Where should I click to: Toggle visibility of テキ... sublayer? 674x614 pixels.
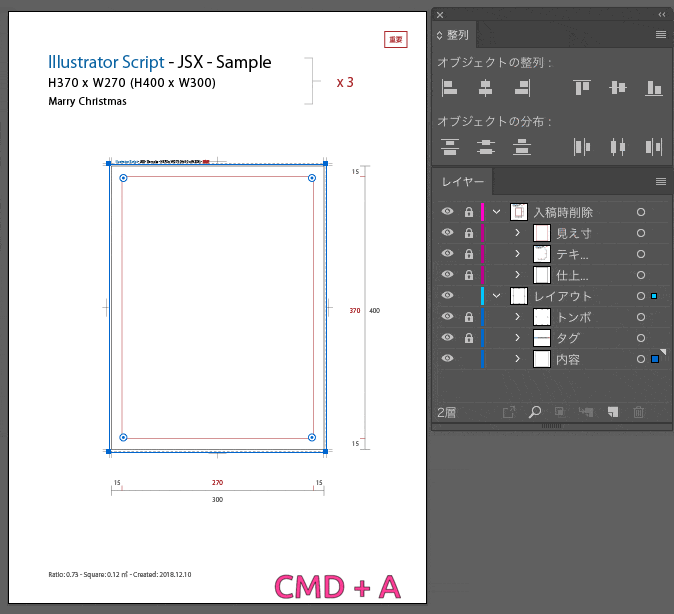click(447, 253)
